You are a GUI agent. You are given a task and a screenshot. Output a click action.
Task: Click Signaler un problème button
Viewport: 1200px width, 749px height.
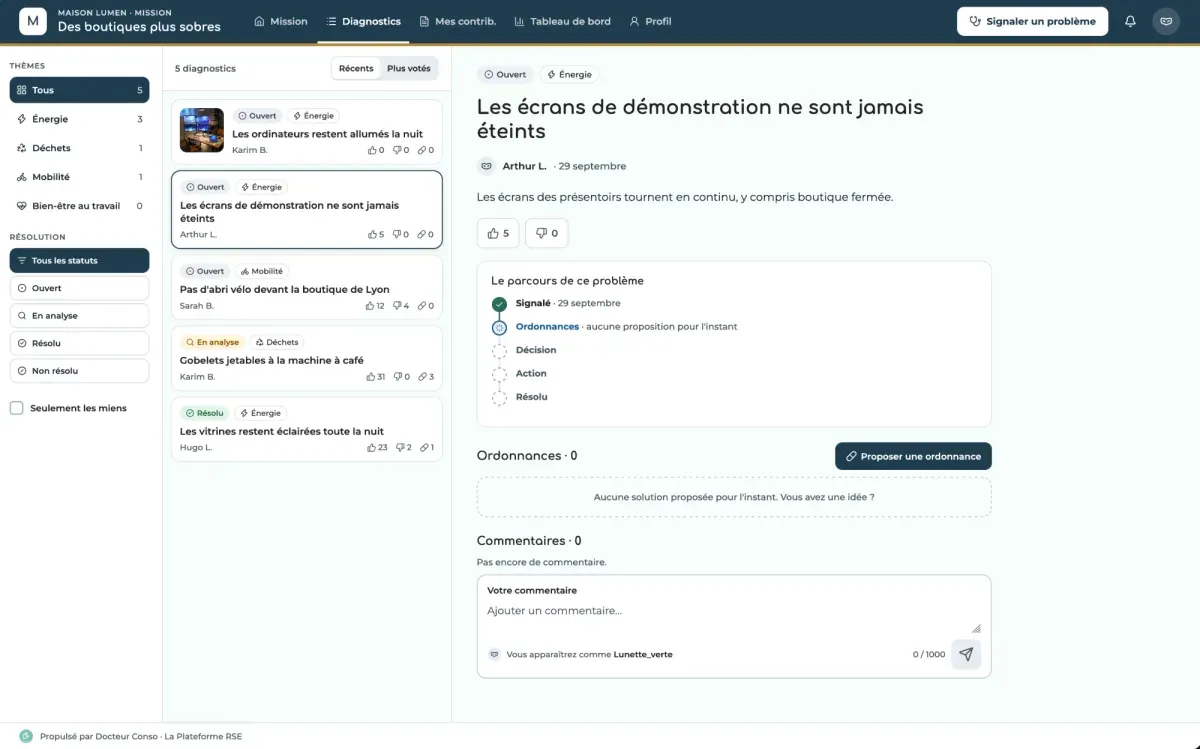(1032, 21)
